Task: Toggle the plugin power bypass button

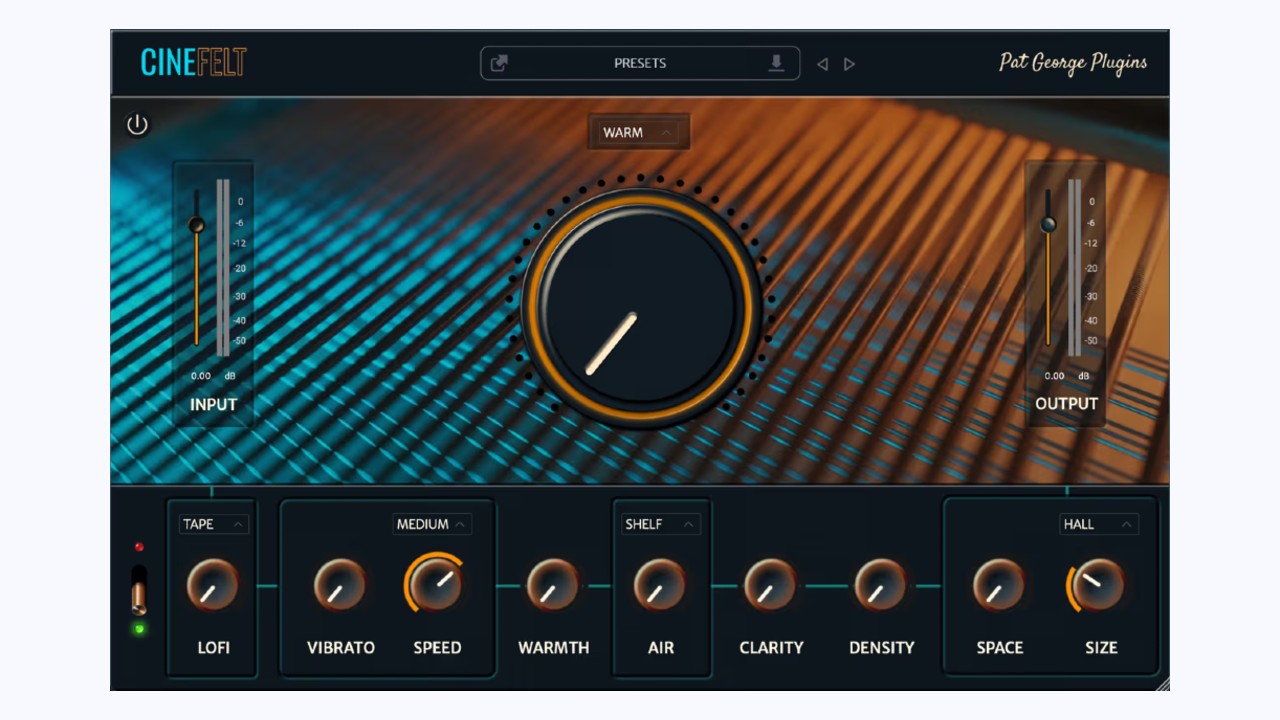Action: point(137,125)
